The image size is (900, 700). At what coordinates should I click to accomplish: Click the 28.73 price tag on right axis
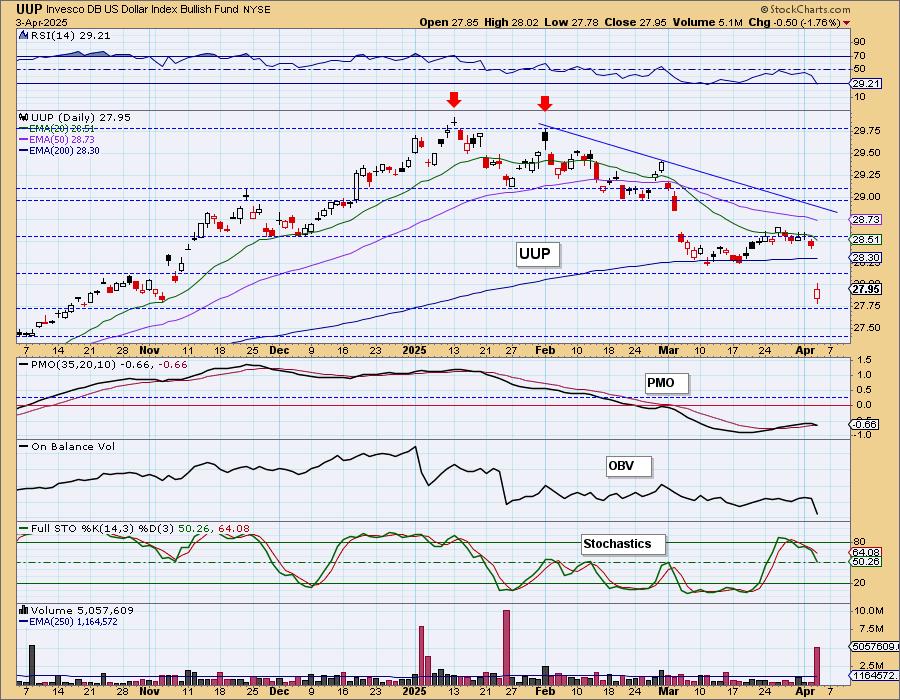tap(866, 220)
